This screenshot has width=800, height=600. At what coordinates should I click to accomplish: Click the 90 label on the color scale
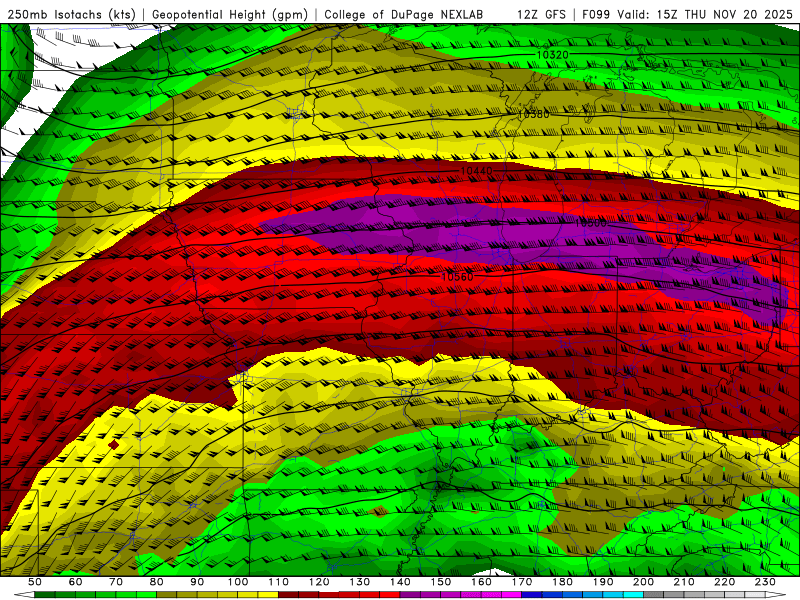pyautogui.click(x=197, y=582)
